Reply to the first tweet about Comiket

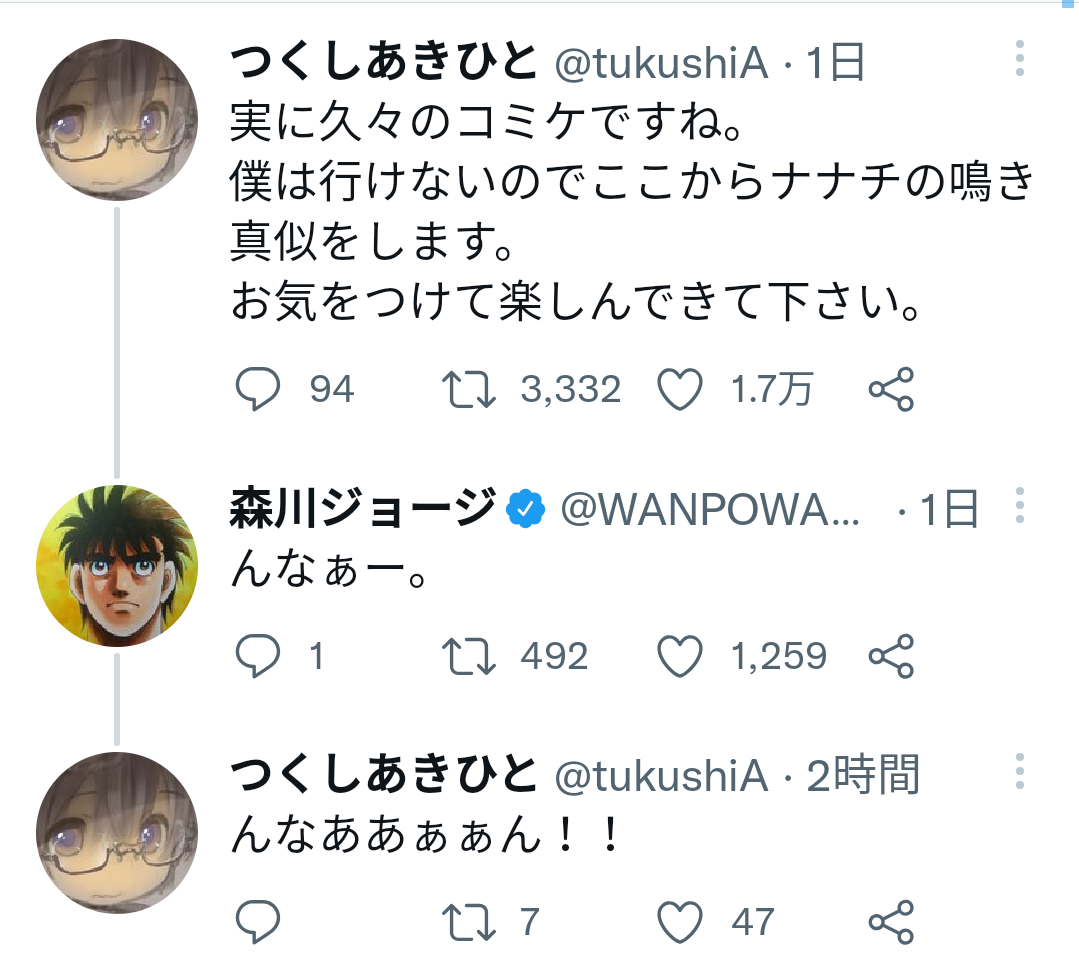[258, 389]
